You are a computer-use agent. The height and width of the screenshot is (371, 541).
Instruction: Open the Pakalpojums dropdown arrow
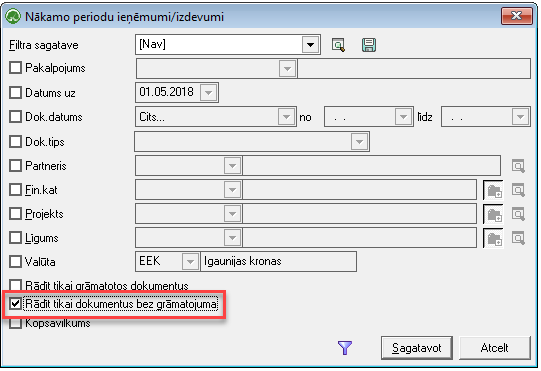coord(287,68)
